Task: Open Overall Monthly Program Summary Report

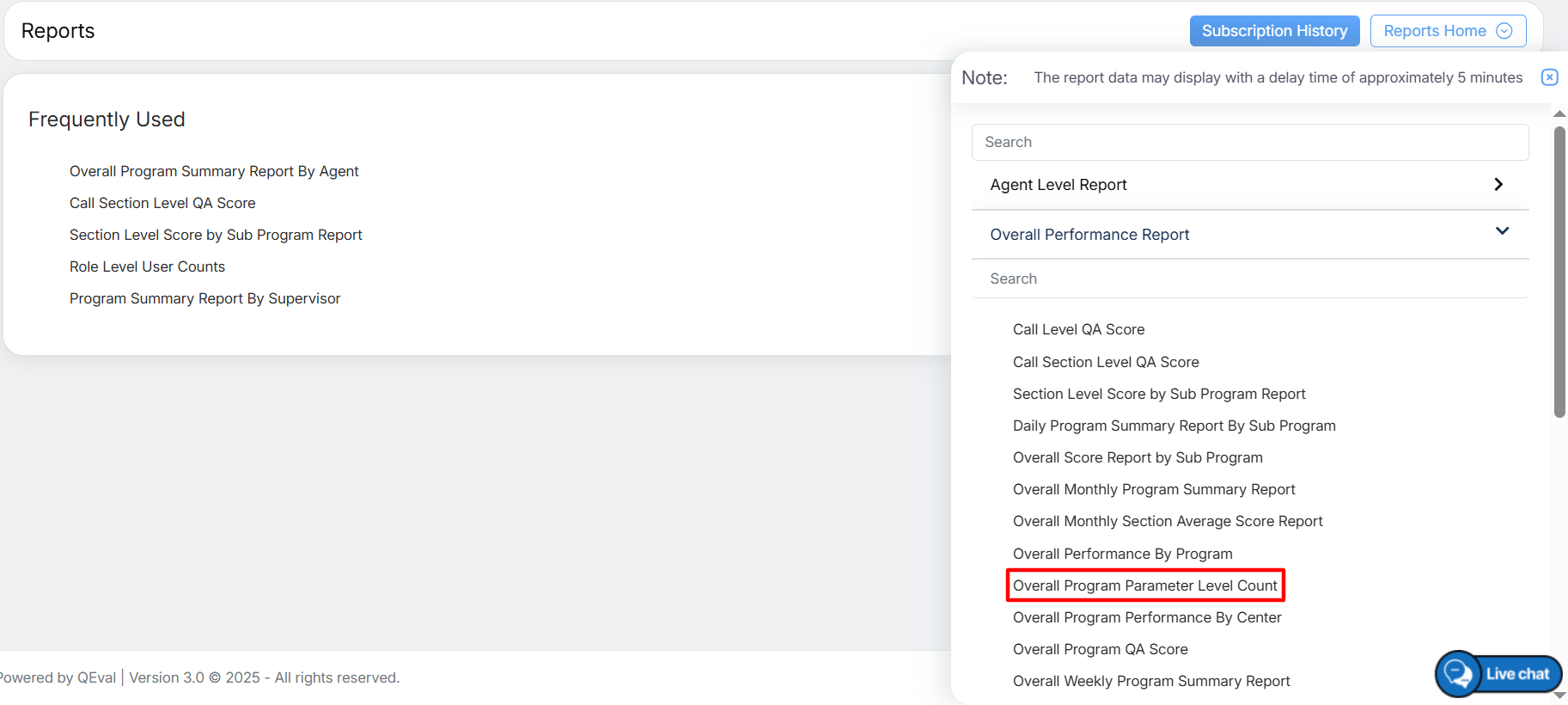Action: (x=1154, y=489)
